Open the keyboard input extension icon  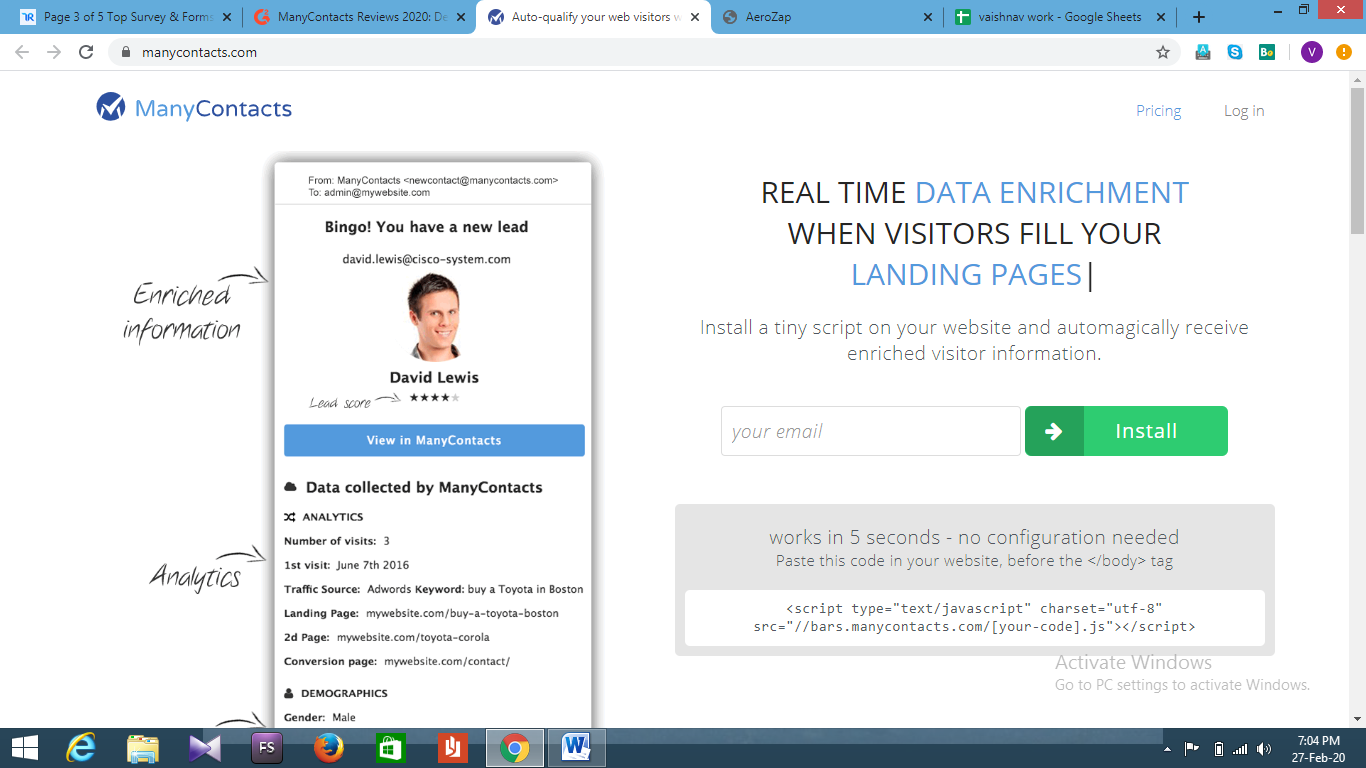1203,52
